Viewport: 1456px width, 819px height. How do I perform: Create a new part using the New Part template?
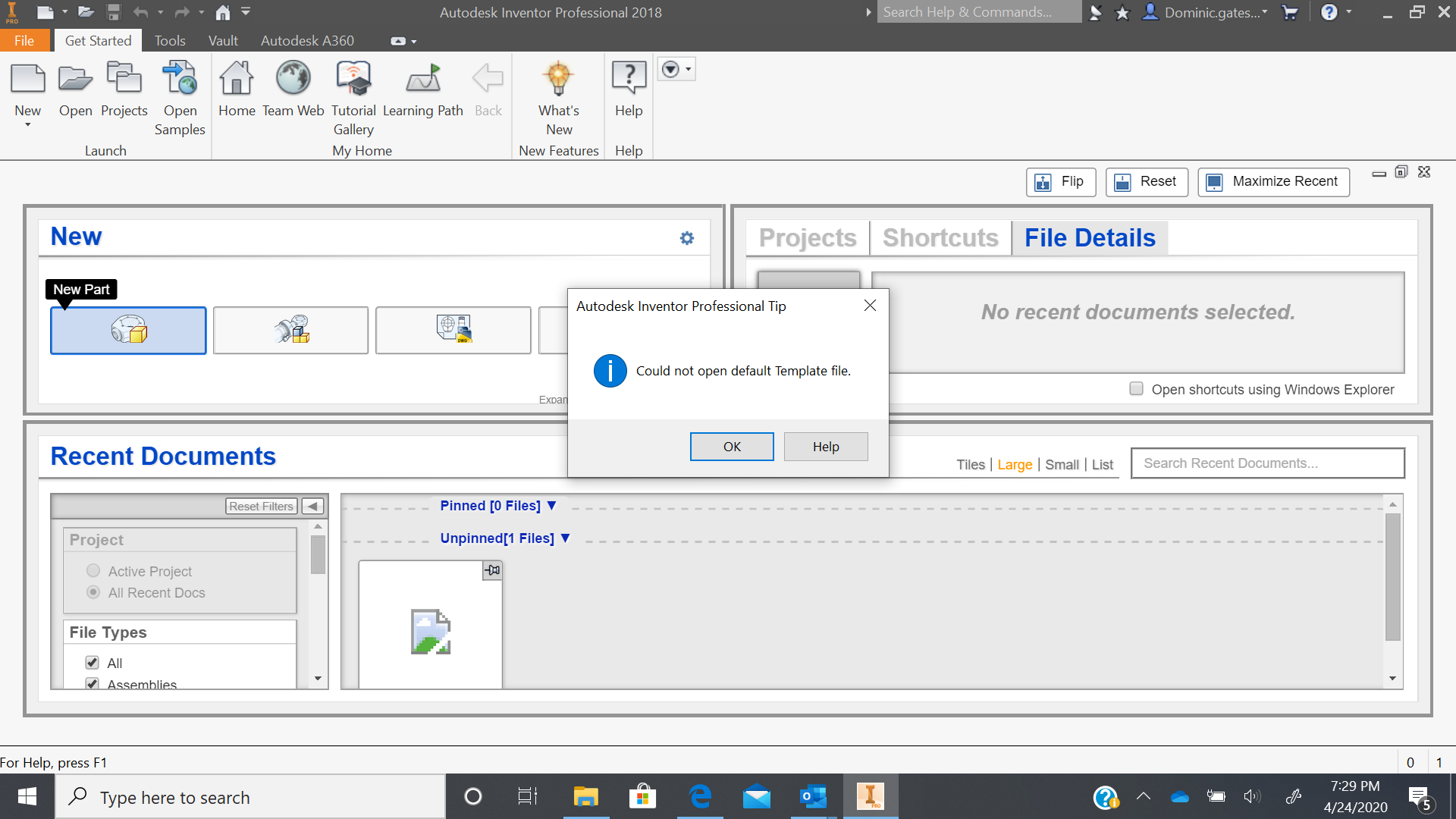pos(127,330)
